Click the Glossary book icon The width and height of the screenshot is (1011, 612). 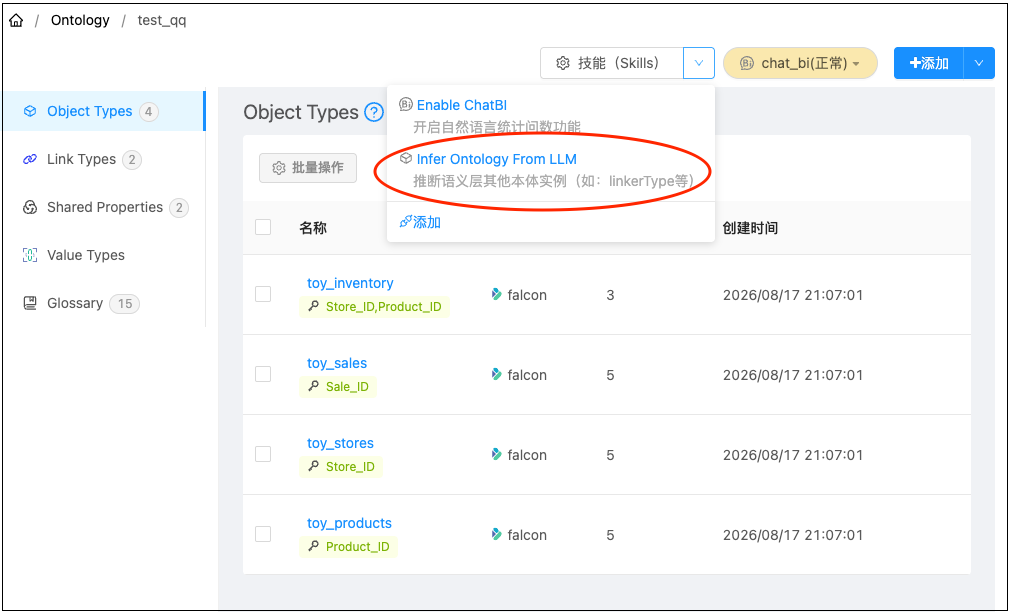point(30,303)
